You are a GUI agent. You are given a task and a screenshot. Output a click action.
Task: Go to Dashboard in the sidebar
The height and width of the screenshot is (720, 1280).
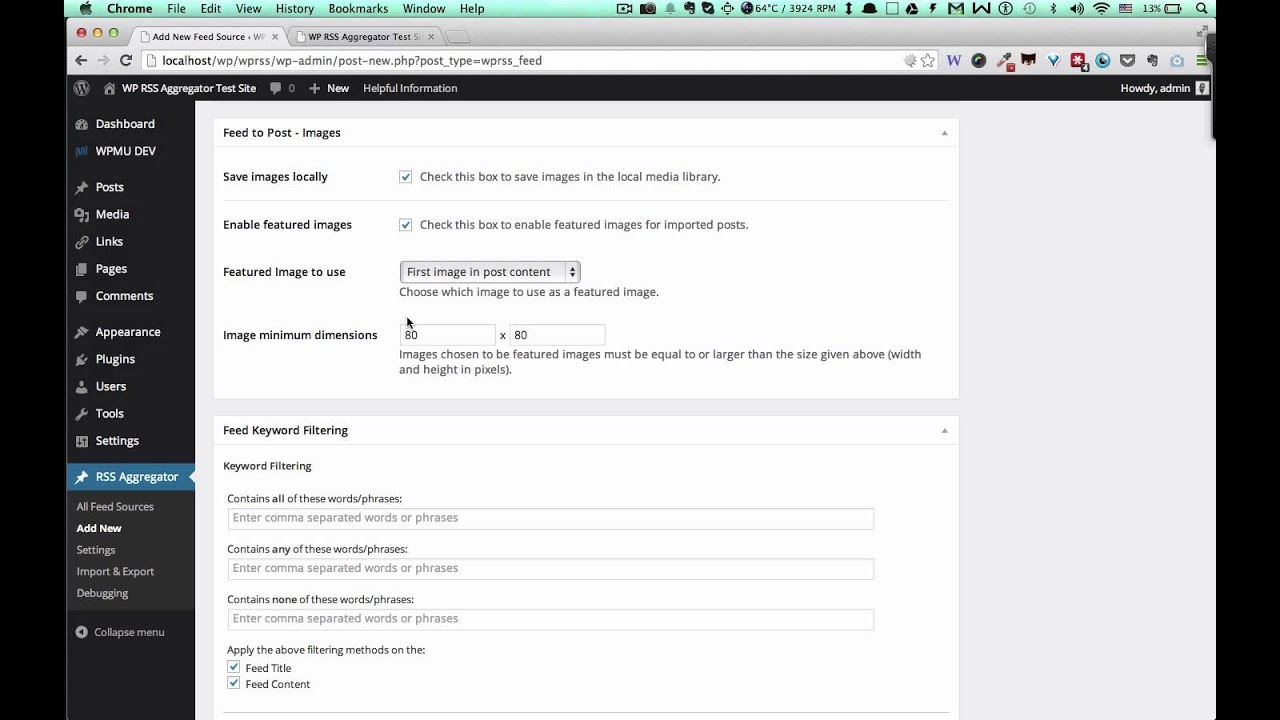tap(125, 124)
